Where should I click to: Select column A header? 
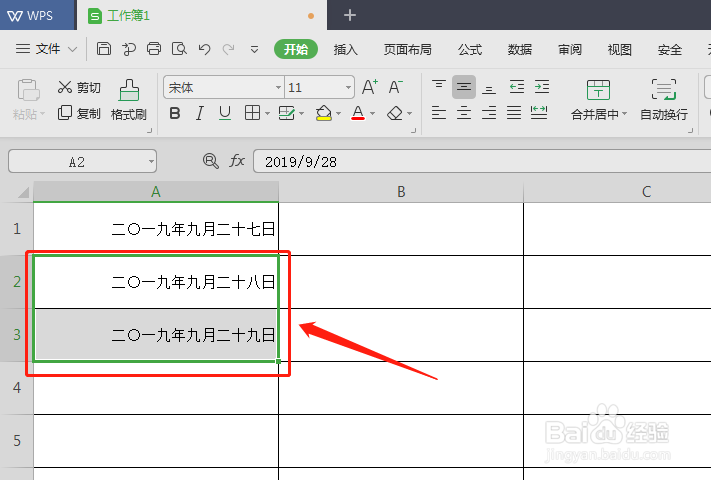[156, 192]
